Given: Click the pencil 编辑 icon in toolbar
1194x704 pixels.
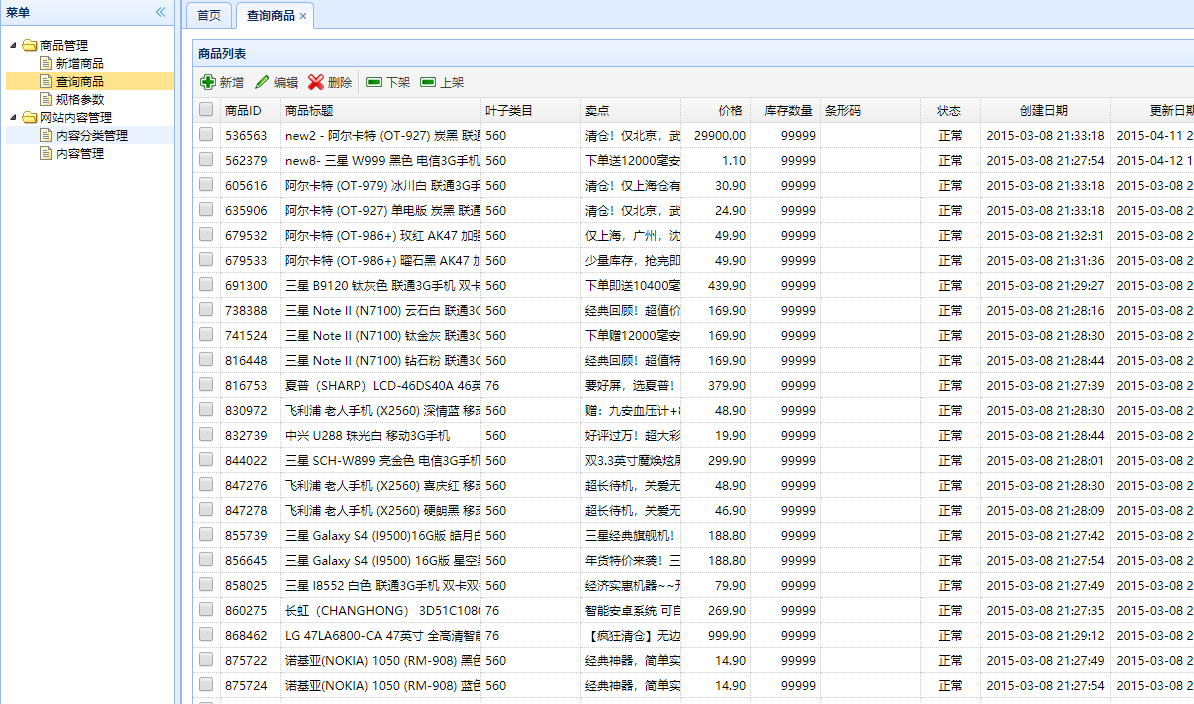Looking at the screenshot, I should (x=262, y=83).
